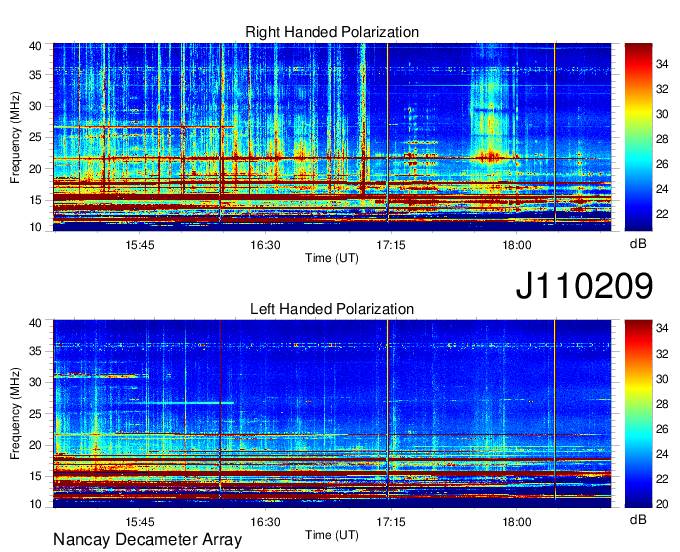Click the 16:30 time tick under Left Handed plot

click(x=265, y=522)
